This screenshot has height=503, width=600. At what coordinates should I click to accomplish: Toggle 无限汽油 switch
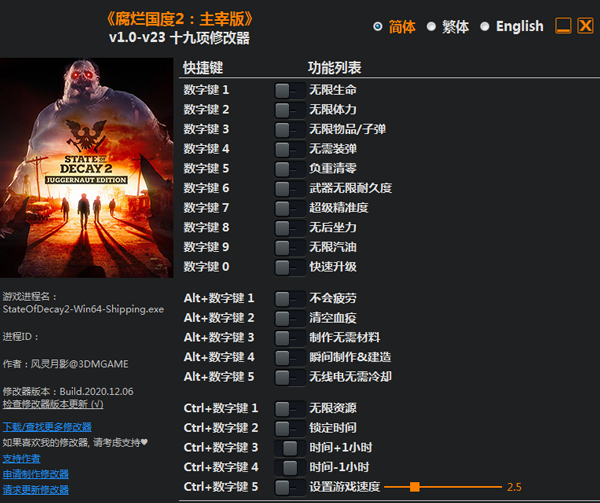click(290, 247)
